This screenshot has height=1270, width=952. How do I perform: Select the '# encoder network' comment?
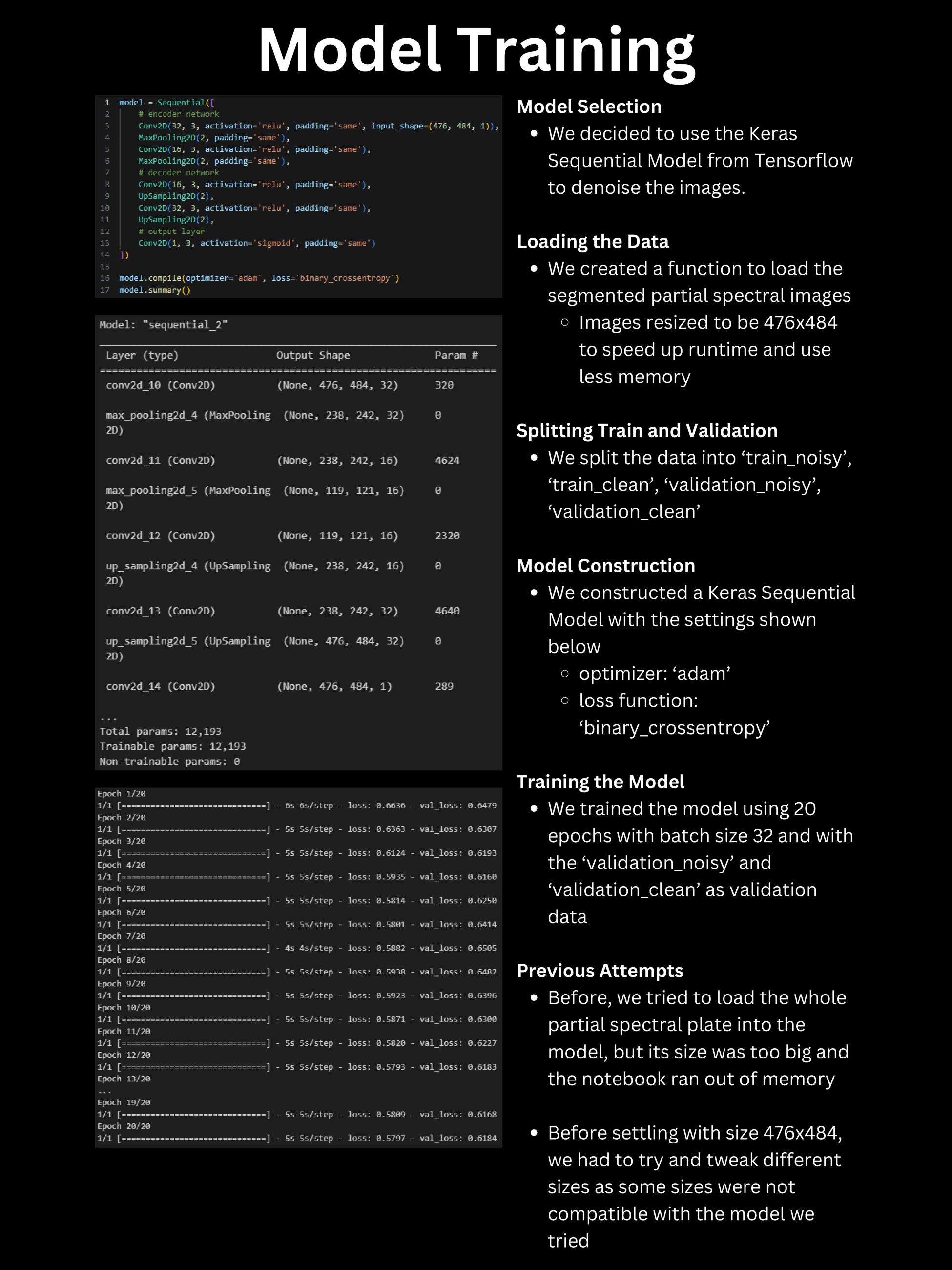pyautogui.click(x=179, y=114)
